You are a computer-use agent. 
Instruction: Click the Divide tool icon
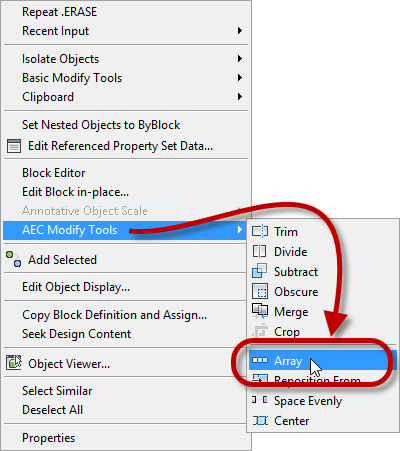click(259, 251)
